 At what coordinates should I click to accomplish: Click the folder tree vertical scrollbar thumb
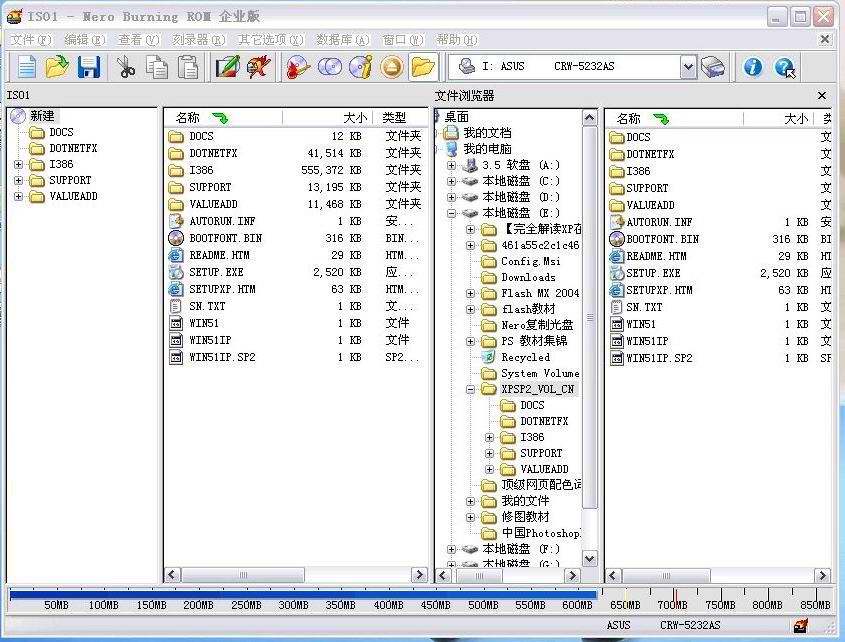point(590,317)
